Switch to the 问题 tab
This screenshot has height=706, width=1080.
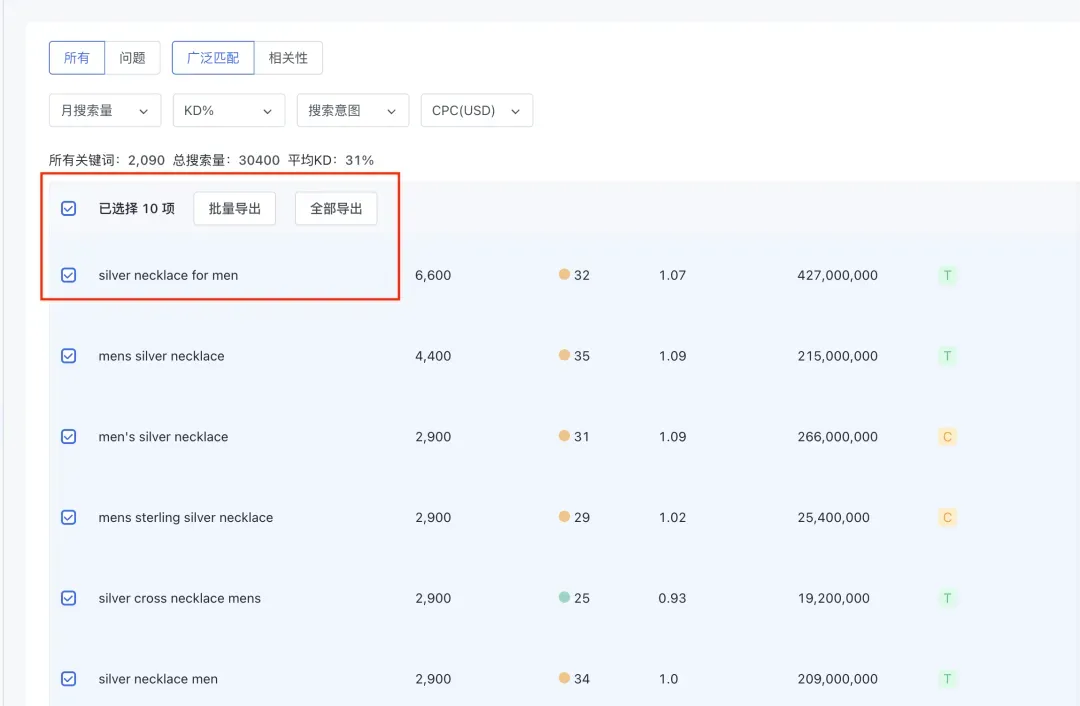(x=131, y=58)
